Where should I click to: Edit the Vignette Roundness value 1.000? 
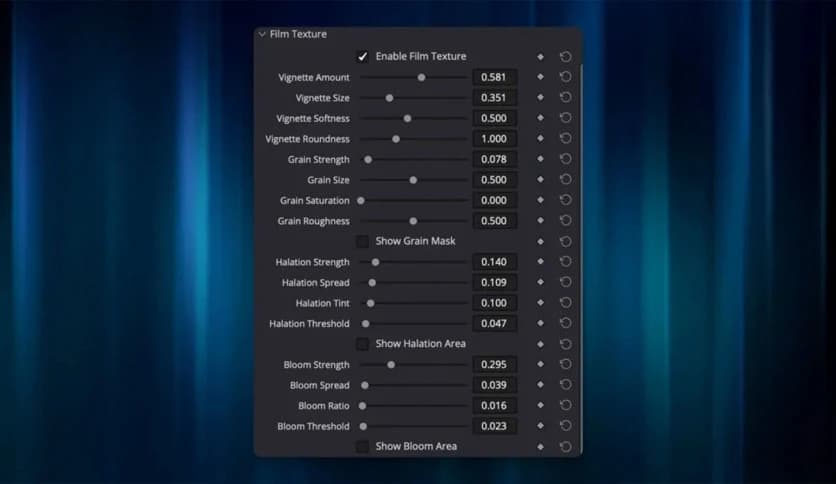[495, 139]
